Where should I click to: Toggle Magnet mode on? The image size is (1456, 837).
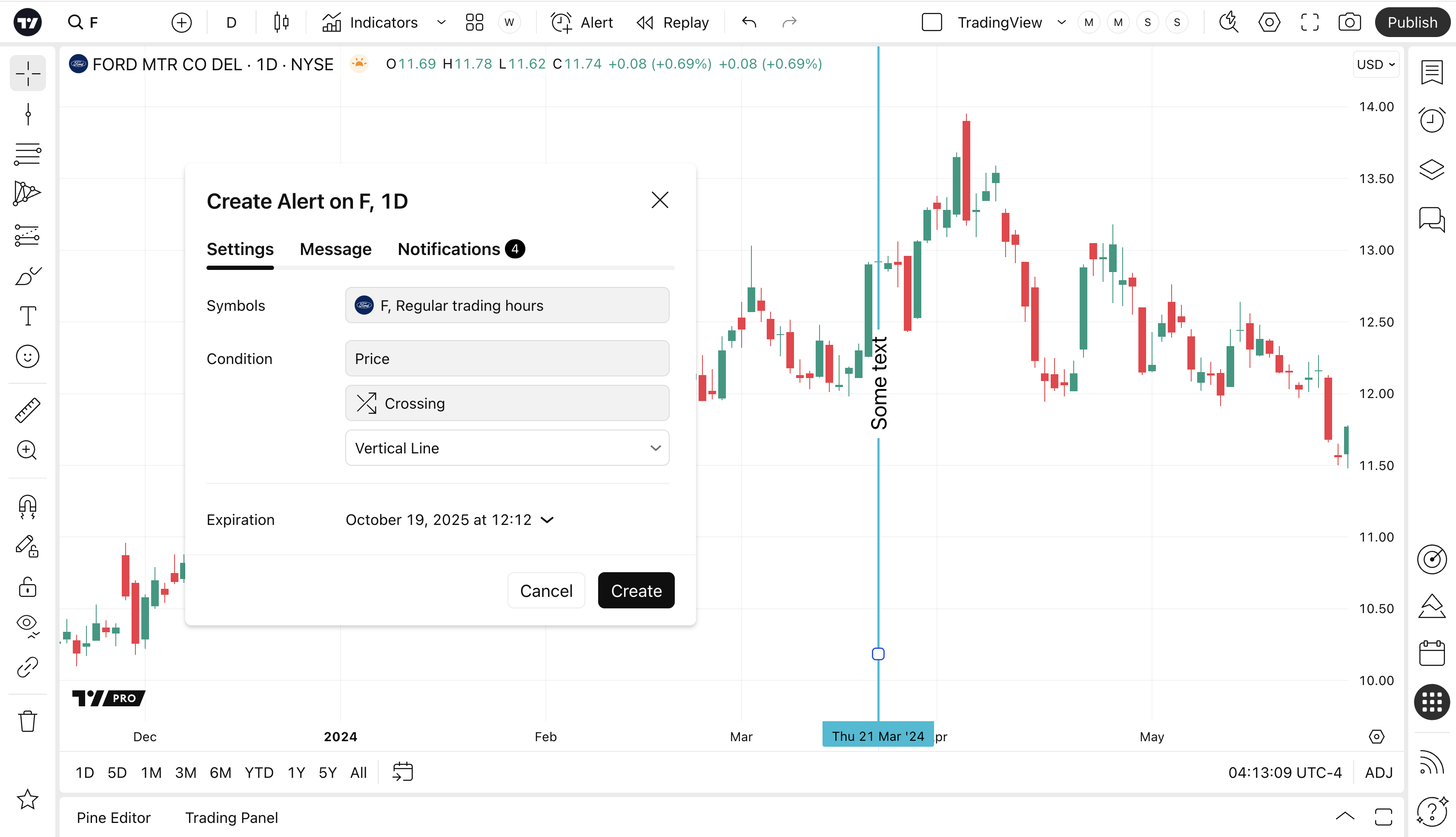click(27, 507)
